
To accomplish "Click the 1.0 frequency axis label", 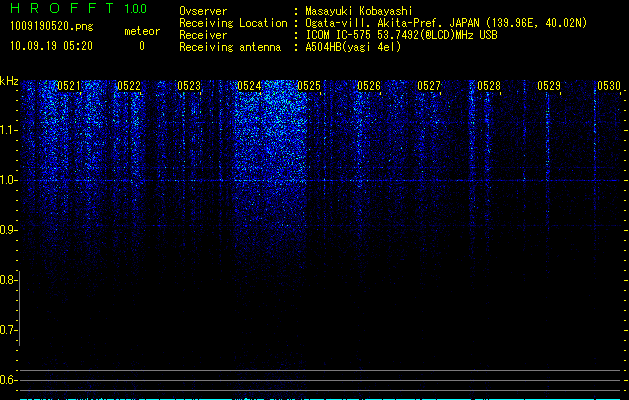I will [x=8, y=180].
